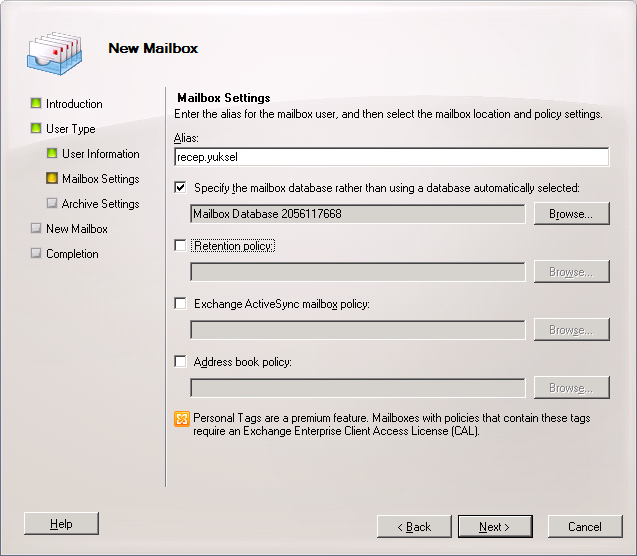Click the green User Information step indicator
The height and width of the screenshot is (556, 637).
pos(52,153)
